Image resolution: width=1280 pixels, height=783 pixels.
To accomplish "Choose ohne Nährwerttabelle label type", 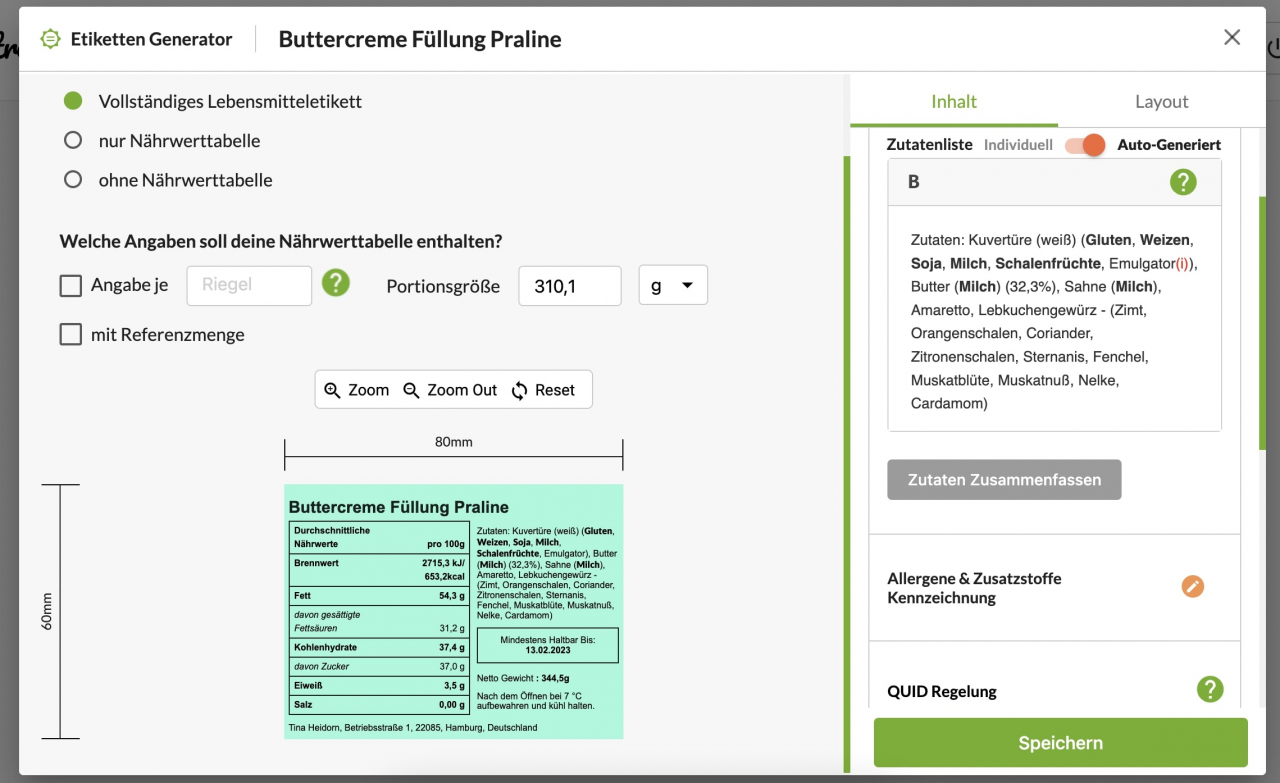I will [72, 179].
